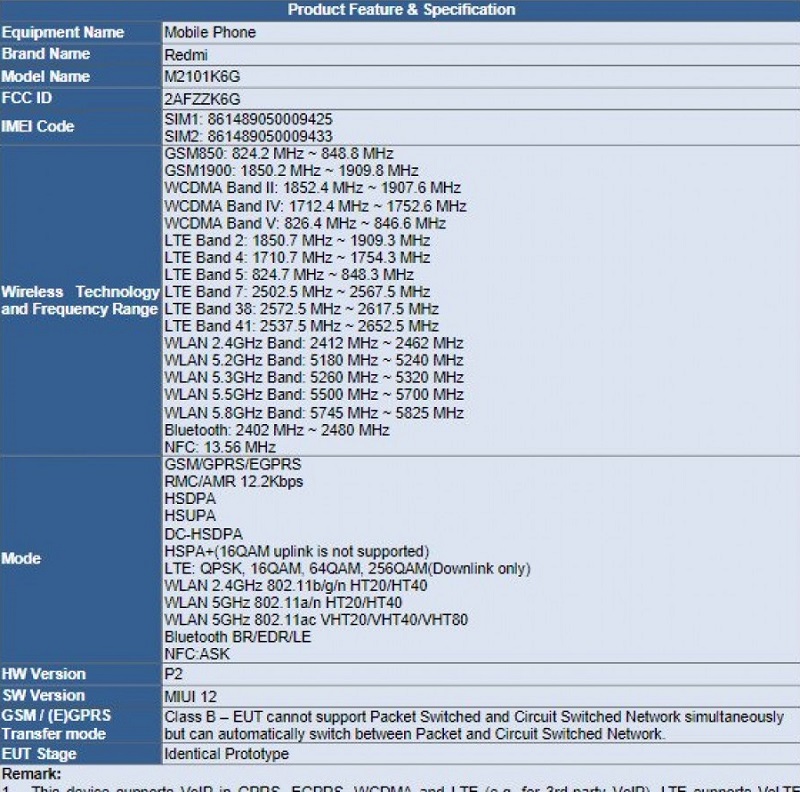Viewport: 800px width, 792px height.
Task: Select the 'LTE Band 4' frequency line
Action: [297, 258]
